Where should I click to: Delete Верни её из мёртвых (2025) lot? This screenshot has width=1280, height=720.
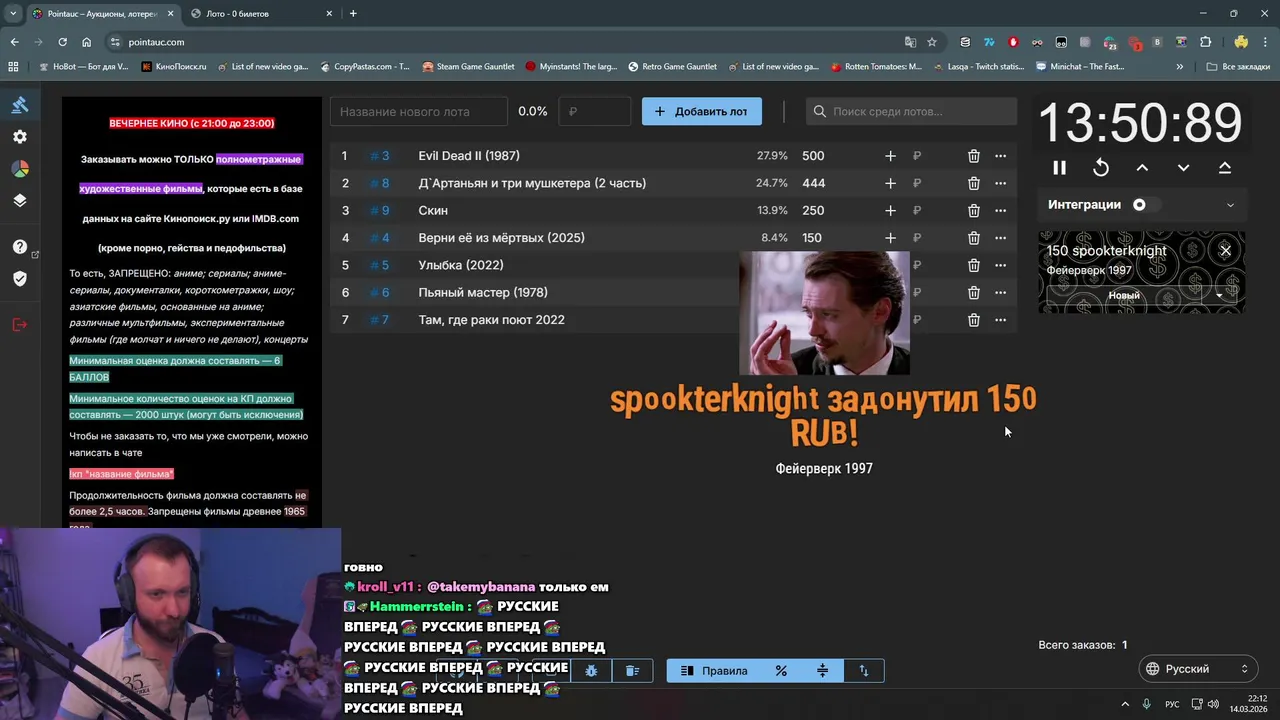(x=973, y=238)
